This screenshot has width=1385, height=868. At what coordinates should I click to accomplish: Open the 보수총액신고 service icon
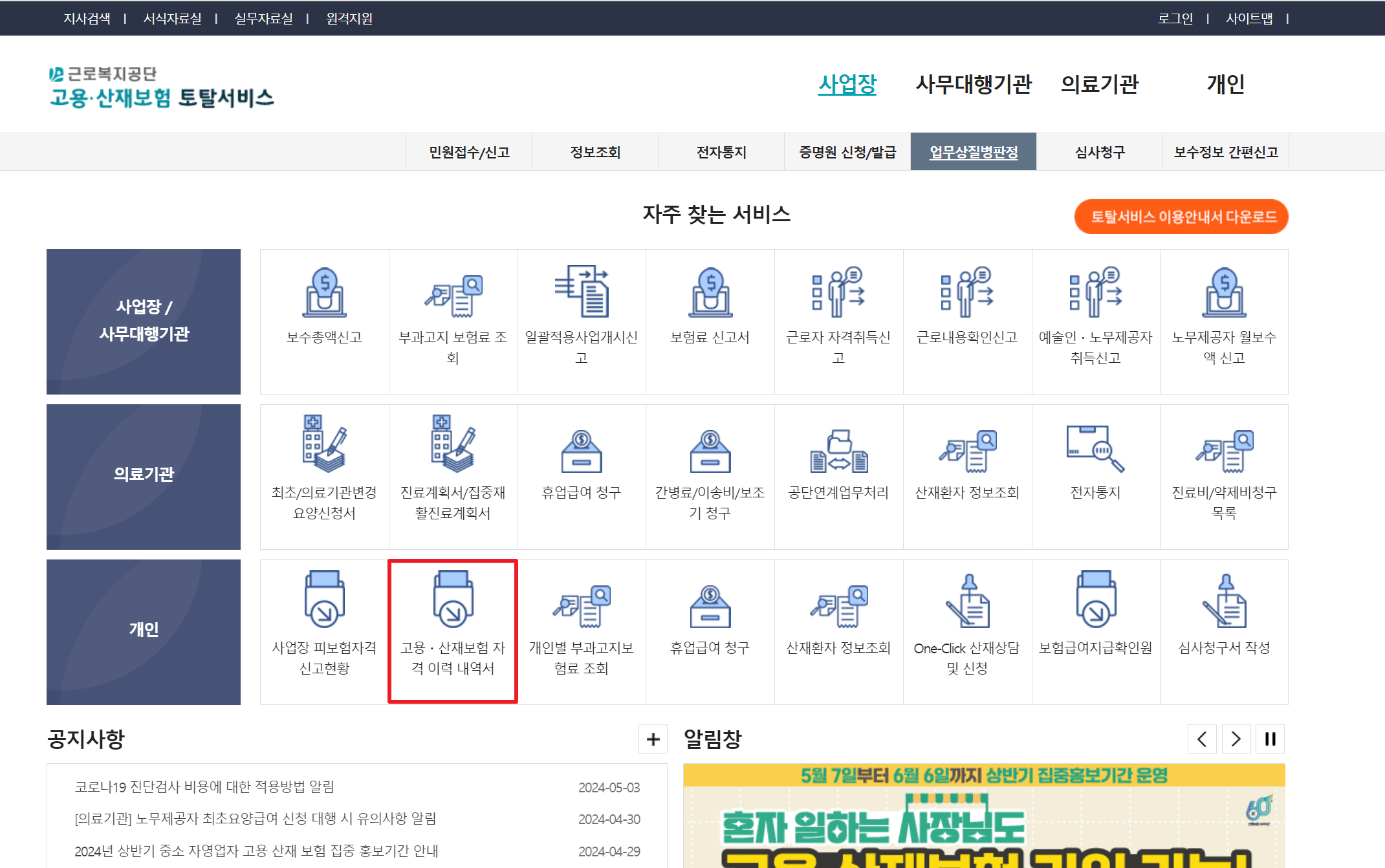[324, 292]
